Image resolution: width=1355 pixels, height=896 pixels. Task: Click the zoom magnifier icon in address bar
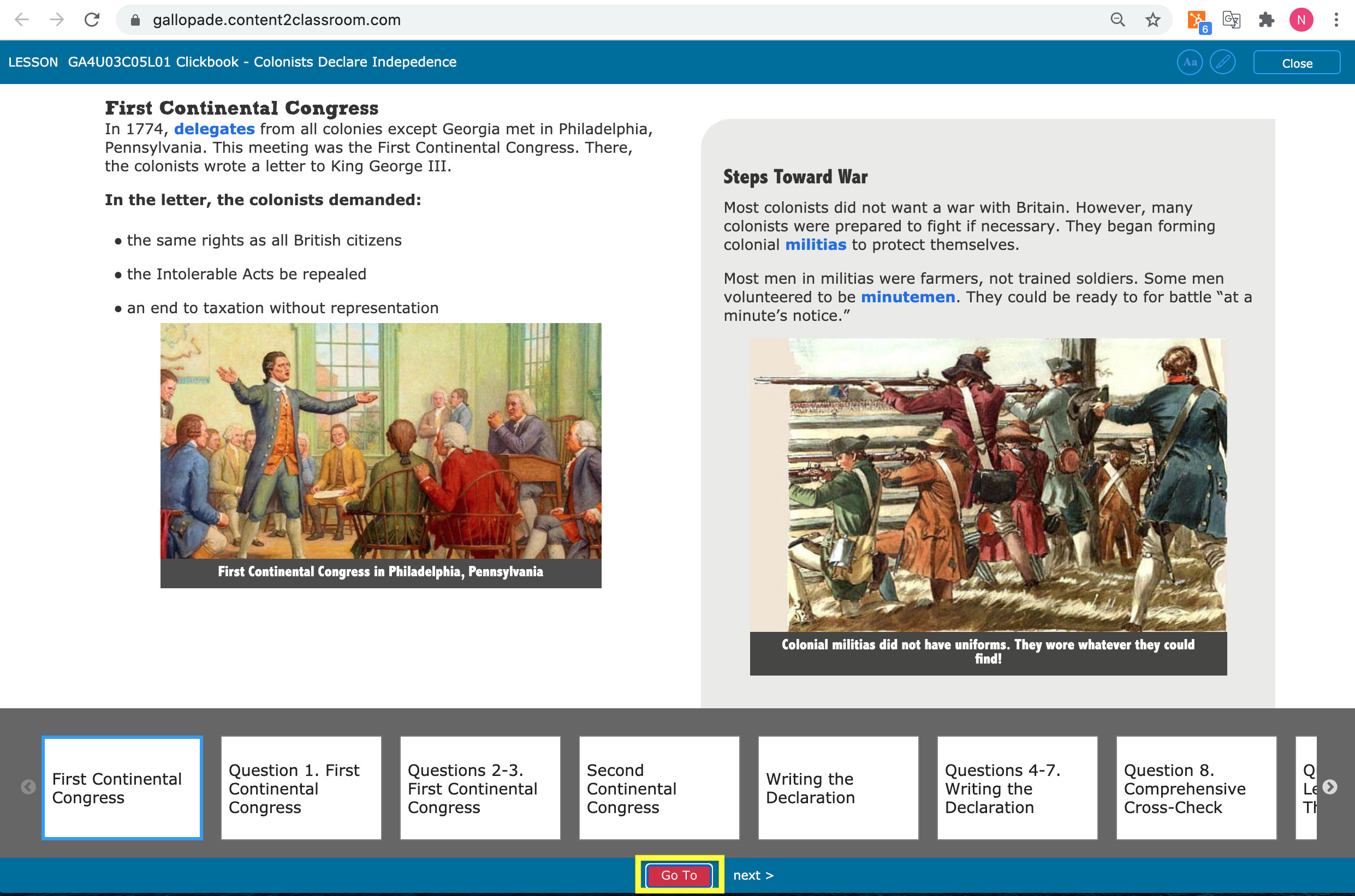click(x=1118, y=20)
